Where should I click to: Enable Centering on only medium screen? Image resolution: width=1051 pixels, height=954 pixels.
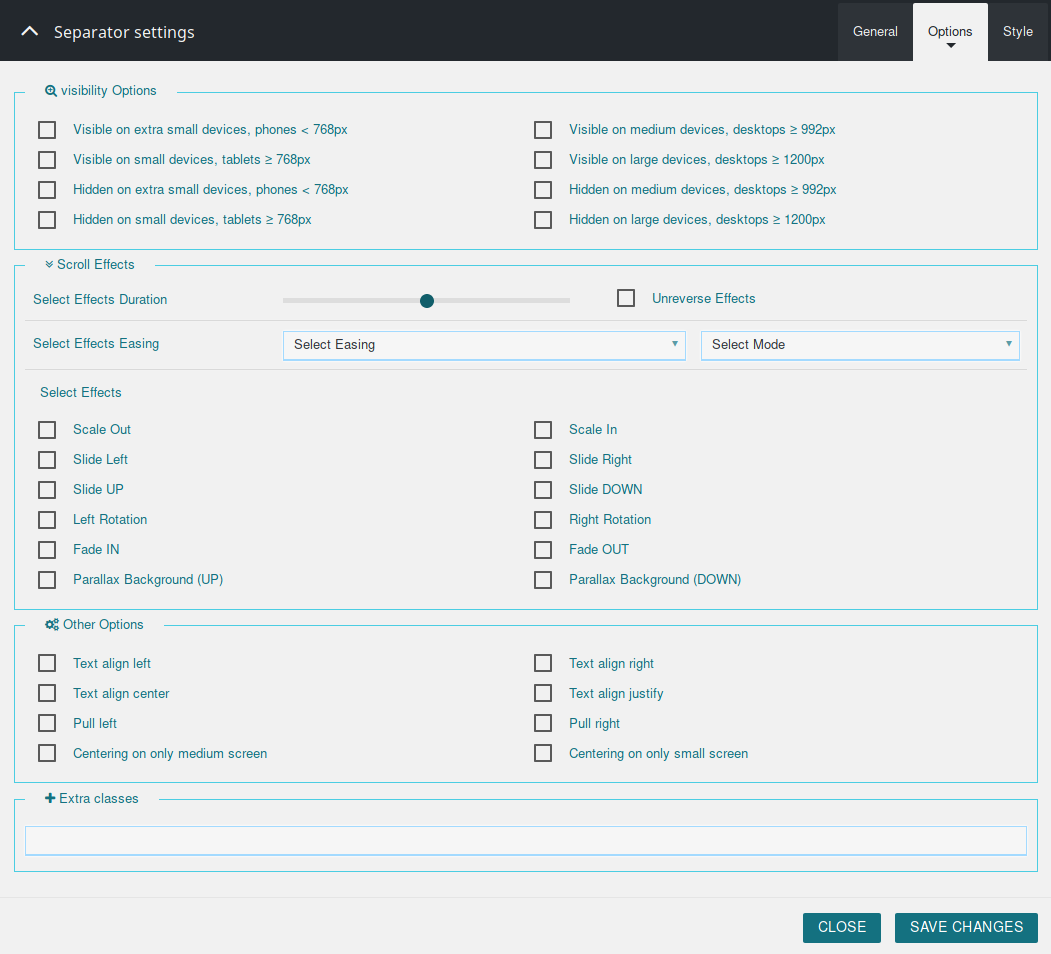pos(46,753)
